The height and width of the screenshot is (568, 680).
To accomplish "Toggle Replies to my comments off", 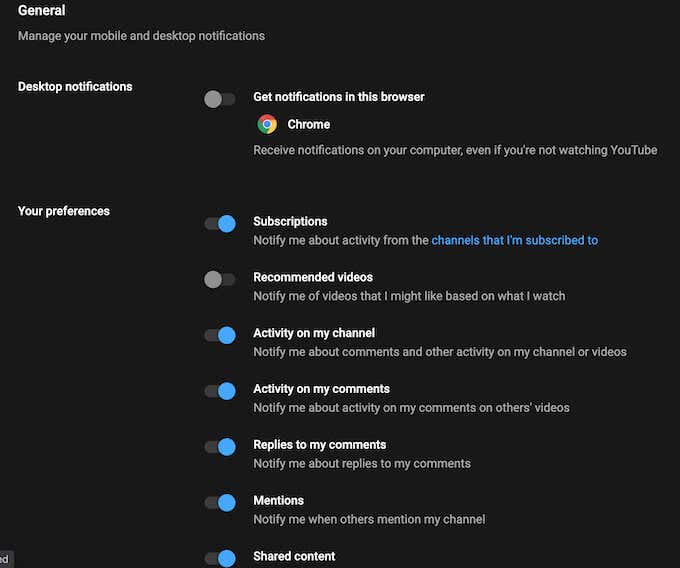I will (219, 447).
